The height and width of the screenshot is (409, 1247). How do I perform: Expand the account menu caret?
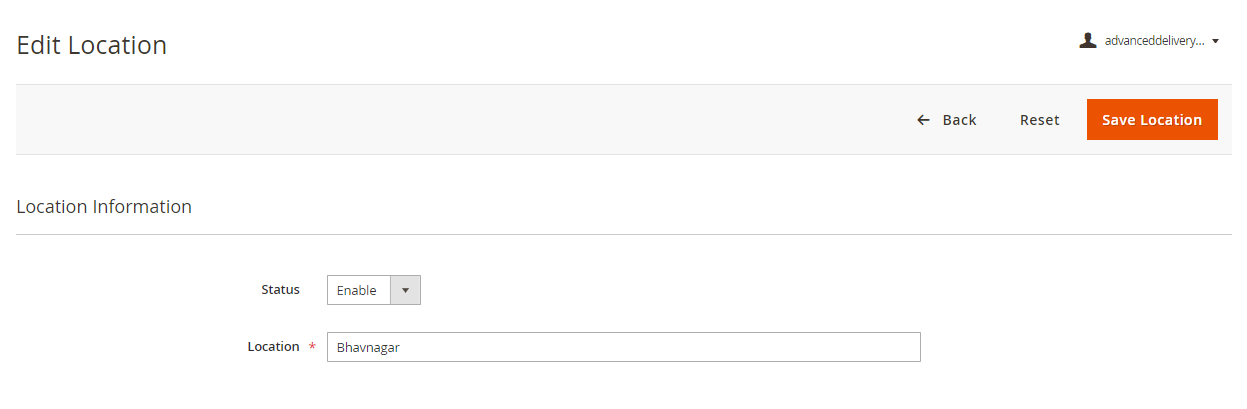pyautogui.click(x=1215, y=42)
